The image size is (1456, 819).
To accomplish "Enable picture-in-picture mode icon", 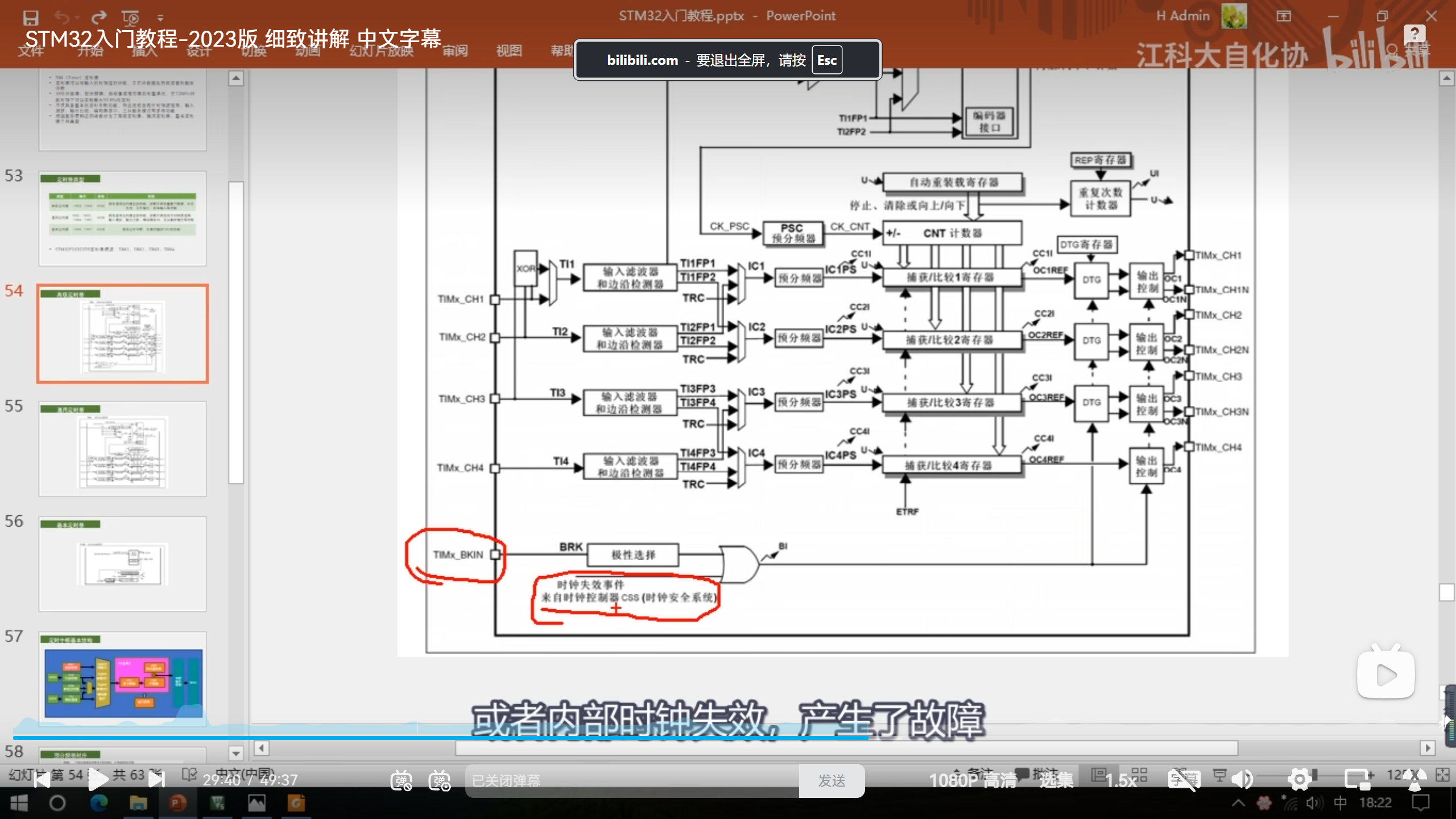I will coord(1358,780).
